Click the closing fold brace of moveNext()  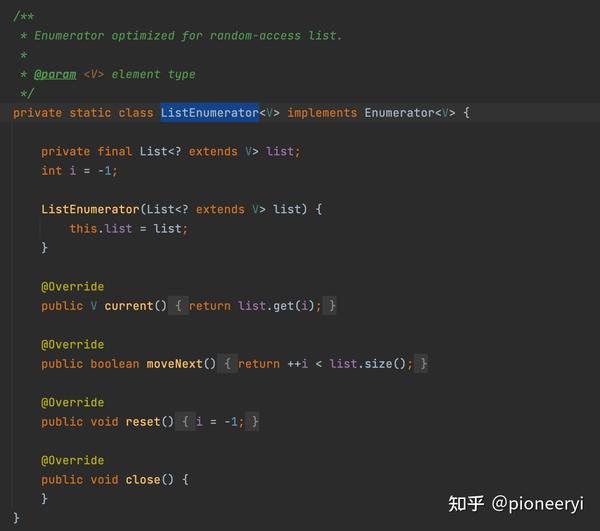click(423, 363)
